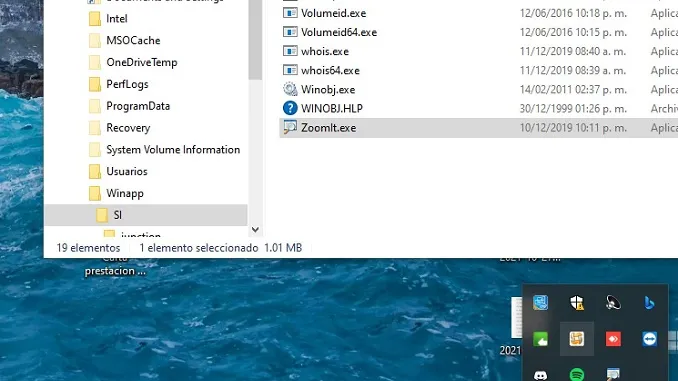The height and width of the screenshot is (381, 678).
Task: Click Volumeid.exe date 12/06/2016 10:18 p. m.
Action: pyautogui.click(x=573, y=13)
